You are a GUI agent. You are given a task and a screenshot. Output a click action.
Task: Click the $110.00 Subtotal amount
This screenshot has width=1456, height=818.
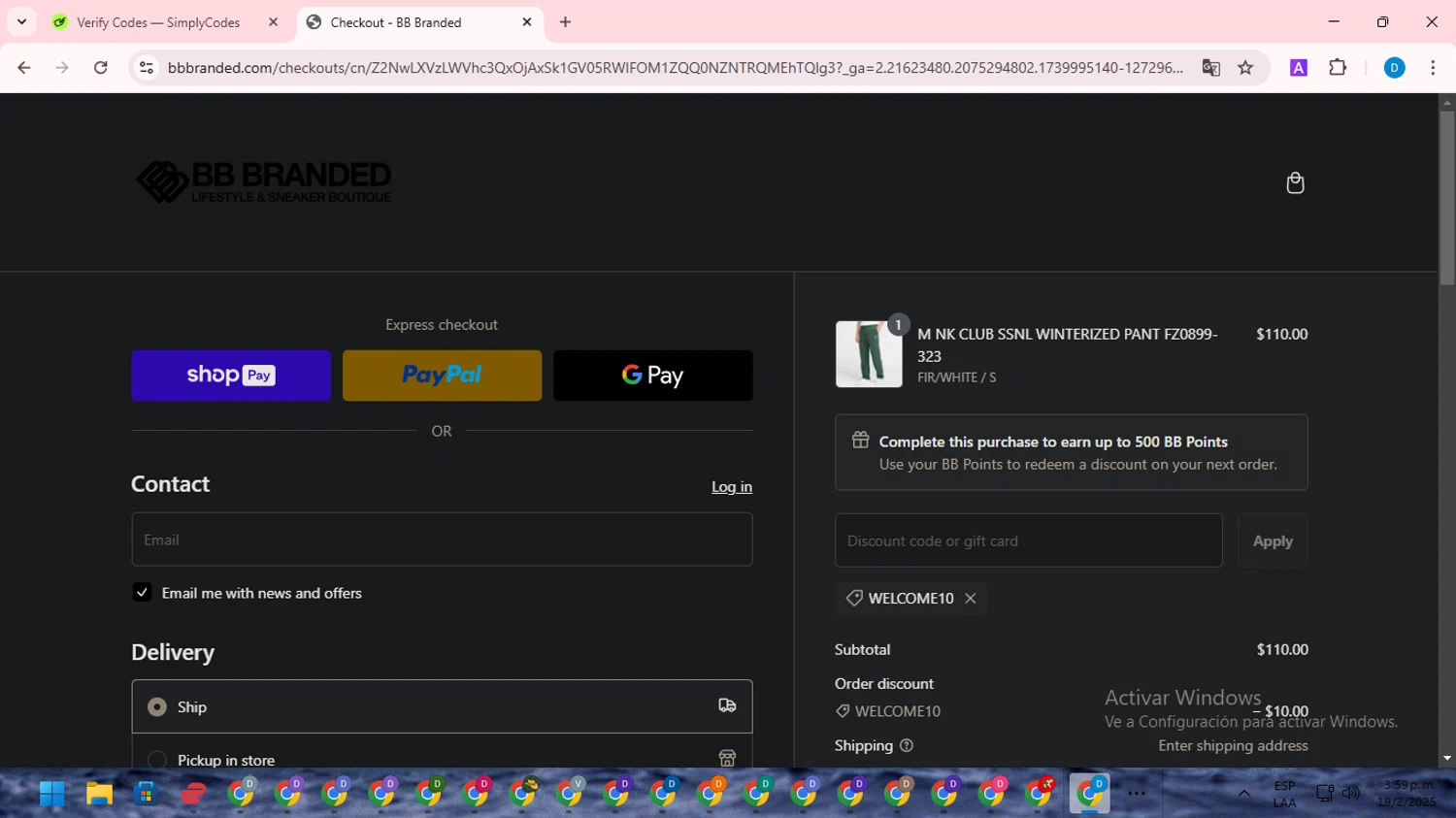coord(1282,649)
